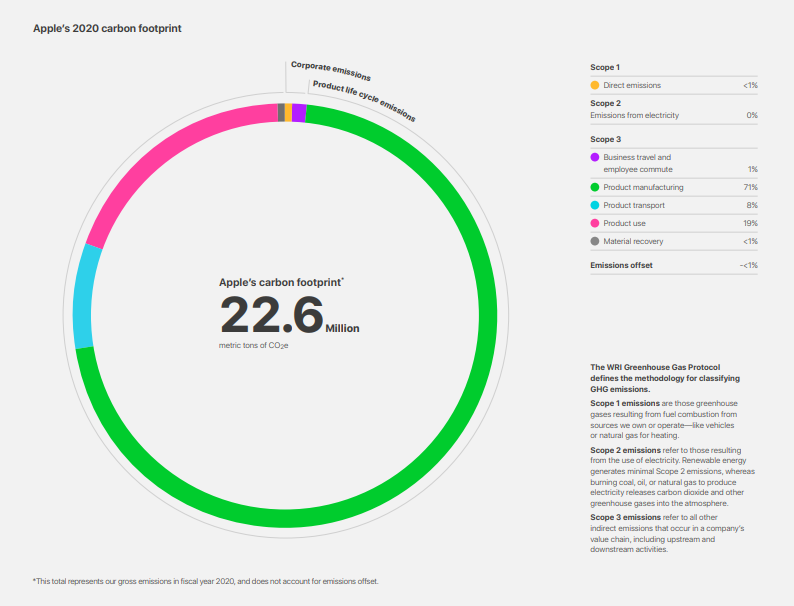Click the -<1% Emissions offset value

tap(748, 265)
